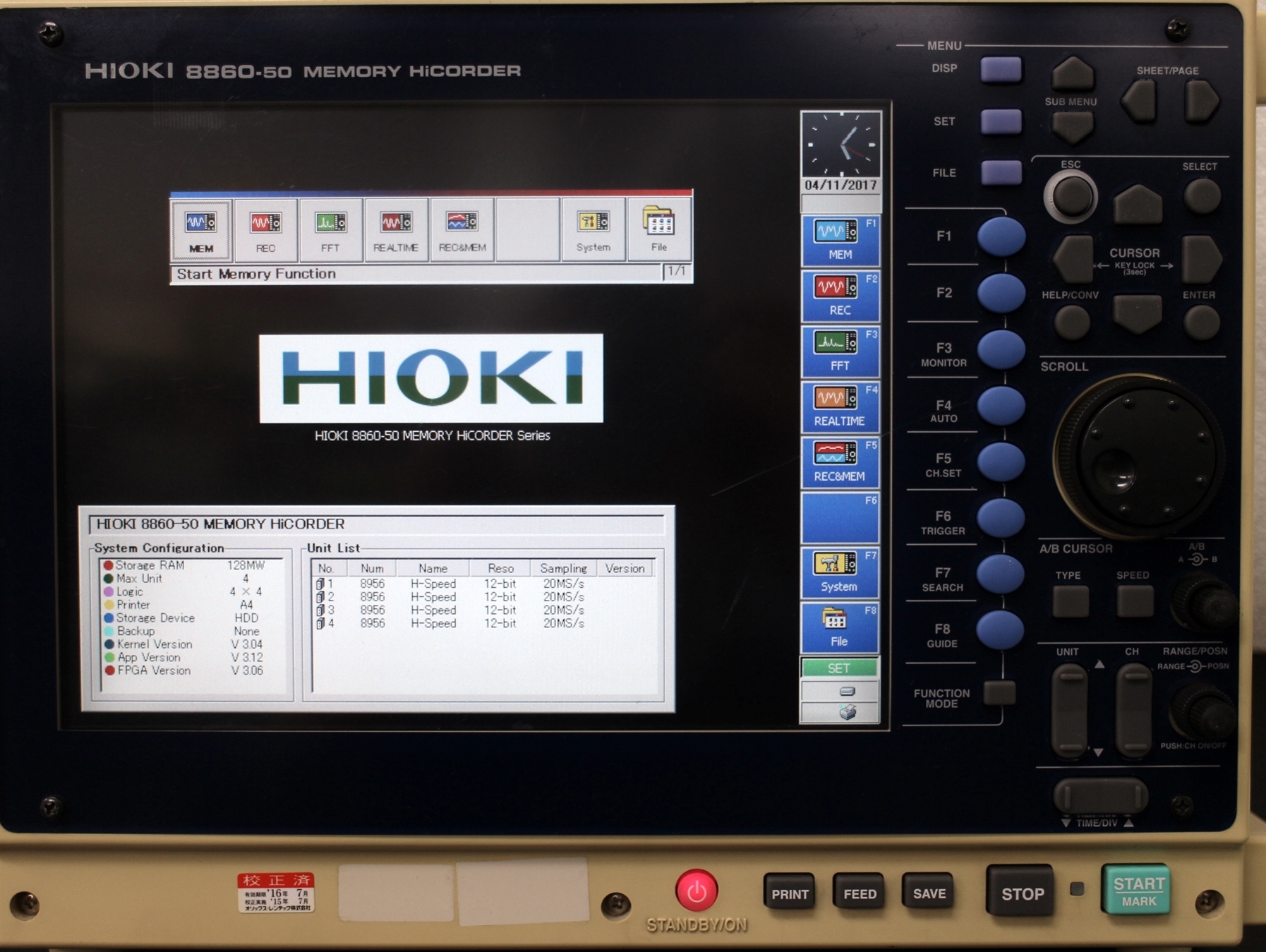This screenshot has width=1266, height=952.
Task: Push the red STANDBY/ON power button
Action: pos(697,891)
